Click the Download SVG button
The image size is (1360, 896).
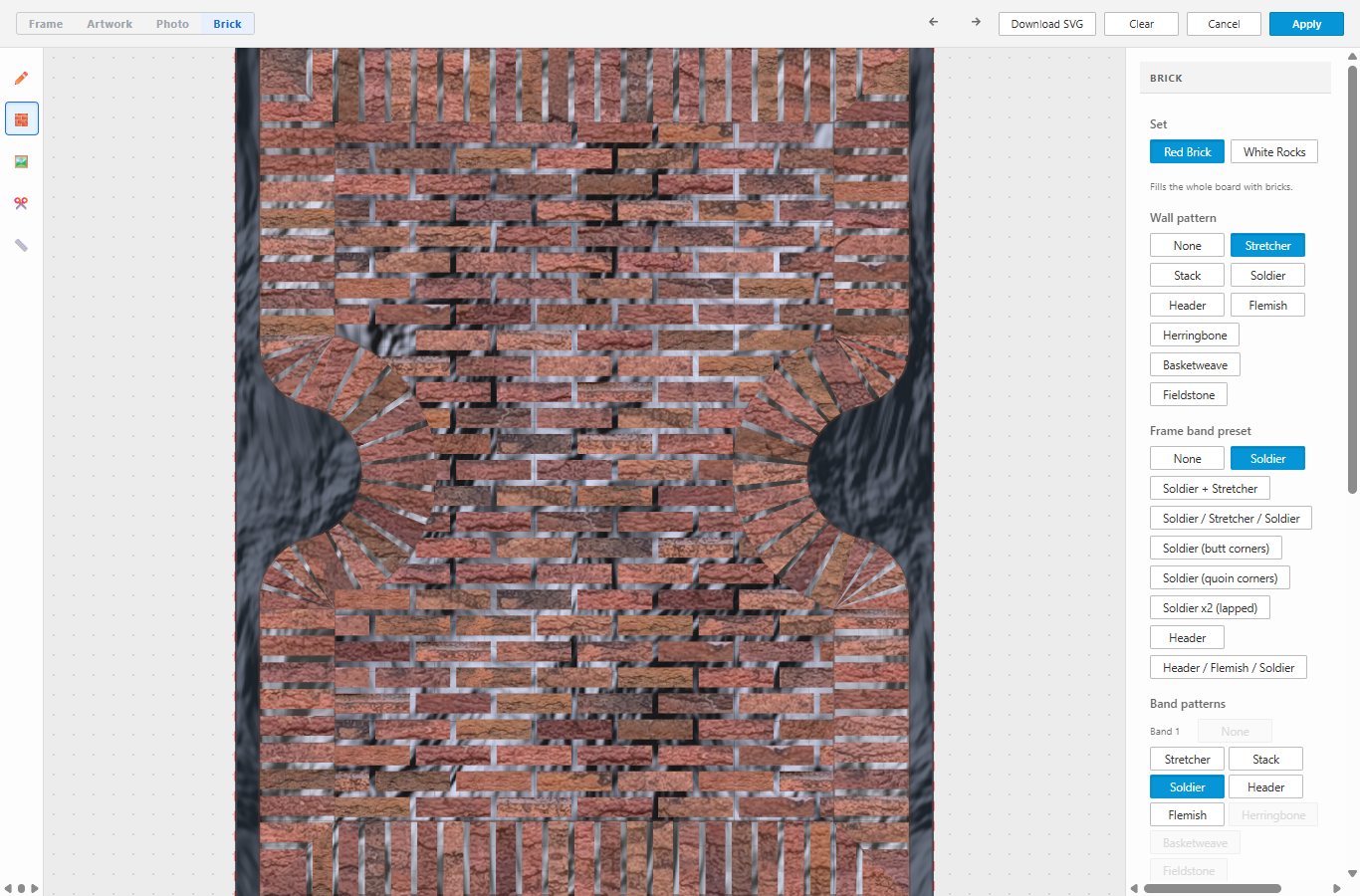pos(1047,24)
